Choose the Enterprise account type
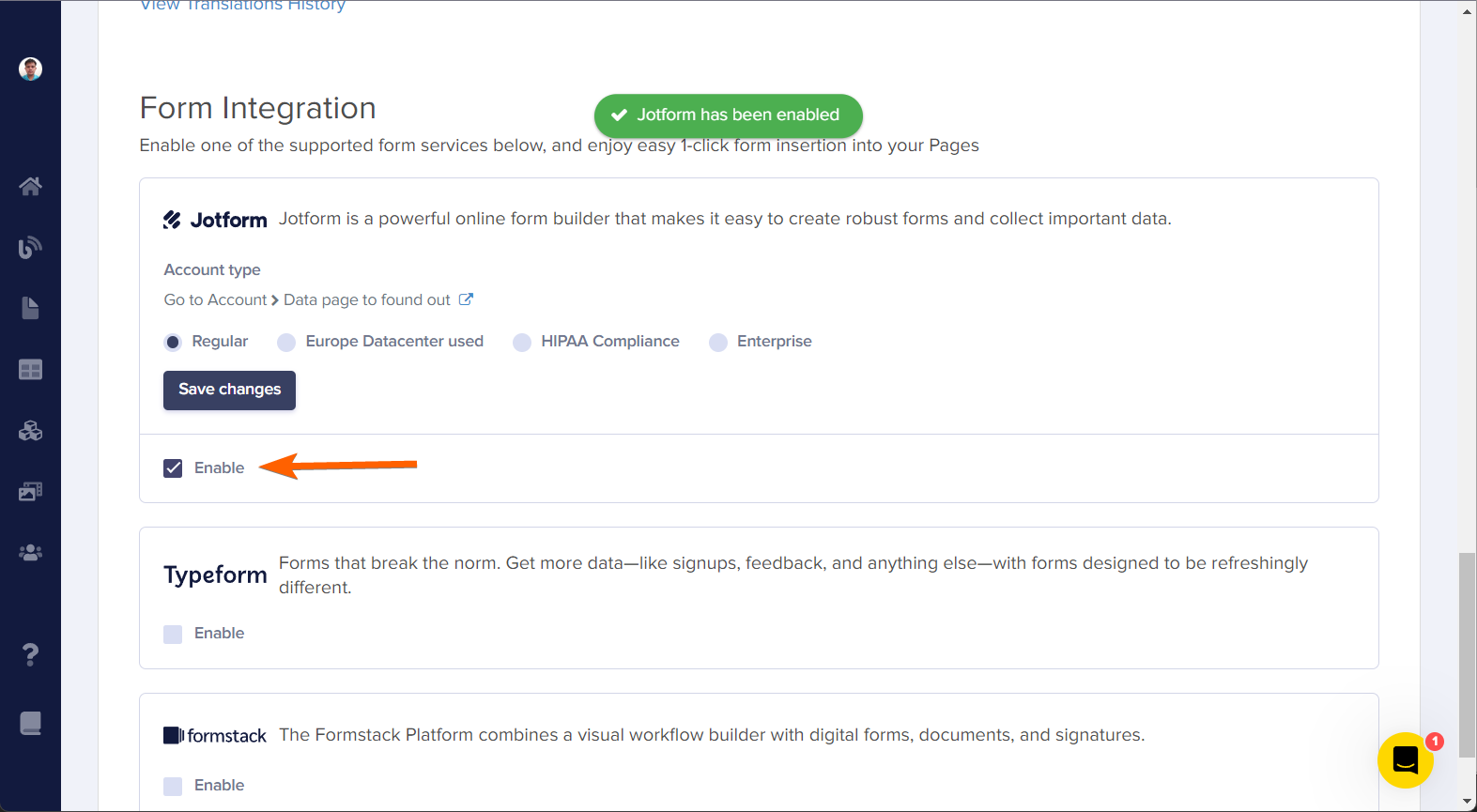The width and height of the screenshot is (1477, 812). (x=718, y=343)
